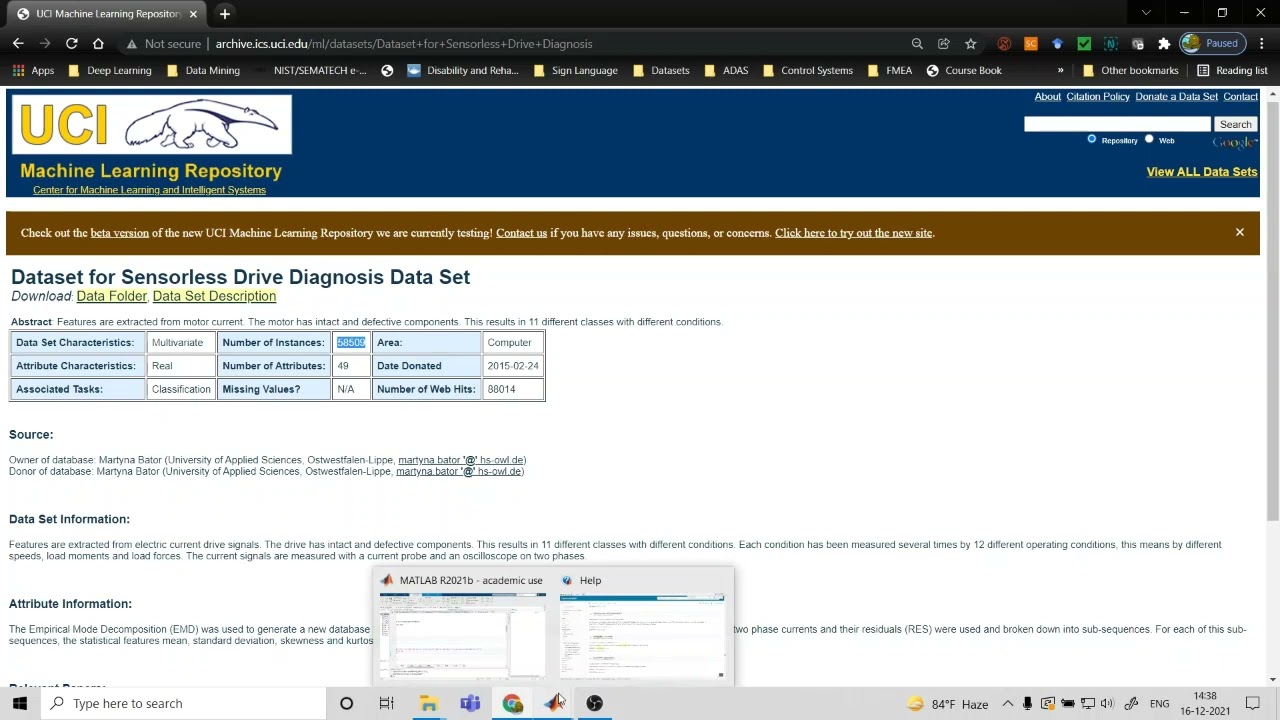The height and width of the screenshot is (720, 1280).
Task: Click the Search button
Action: click(x=1235, y=124)
